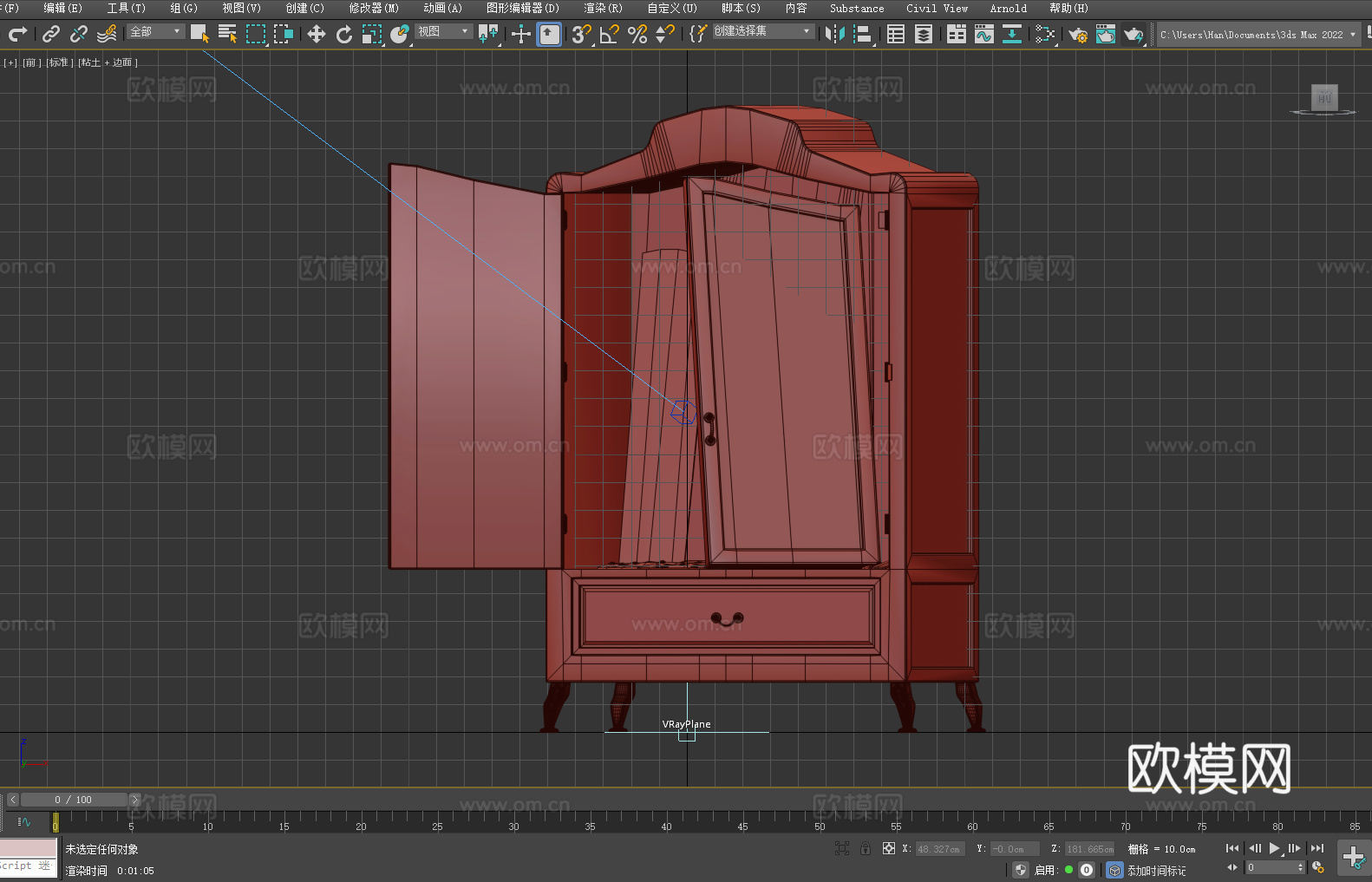
Task: Activate the Select and Move tool
Action: pyautogui.click(x=317, y=34)
